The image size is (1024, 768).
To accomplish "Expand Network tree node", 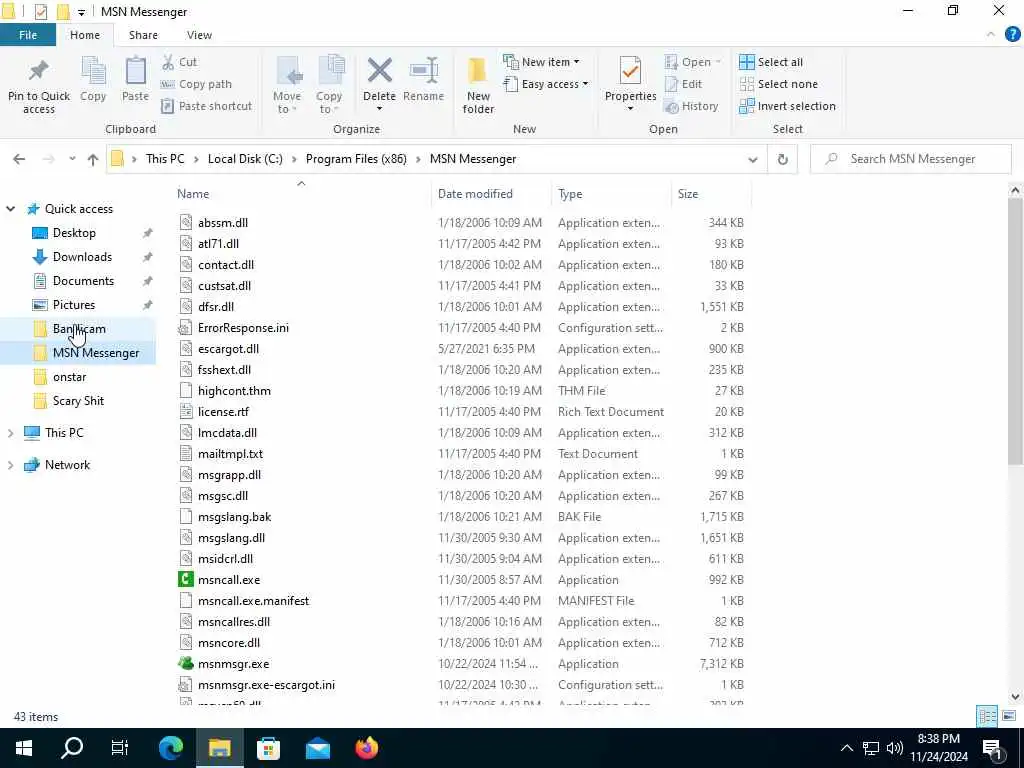I will tap(10, 465).
